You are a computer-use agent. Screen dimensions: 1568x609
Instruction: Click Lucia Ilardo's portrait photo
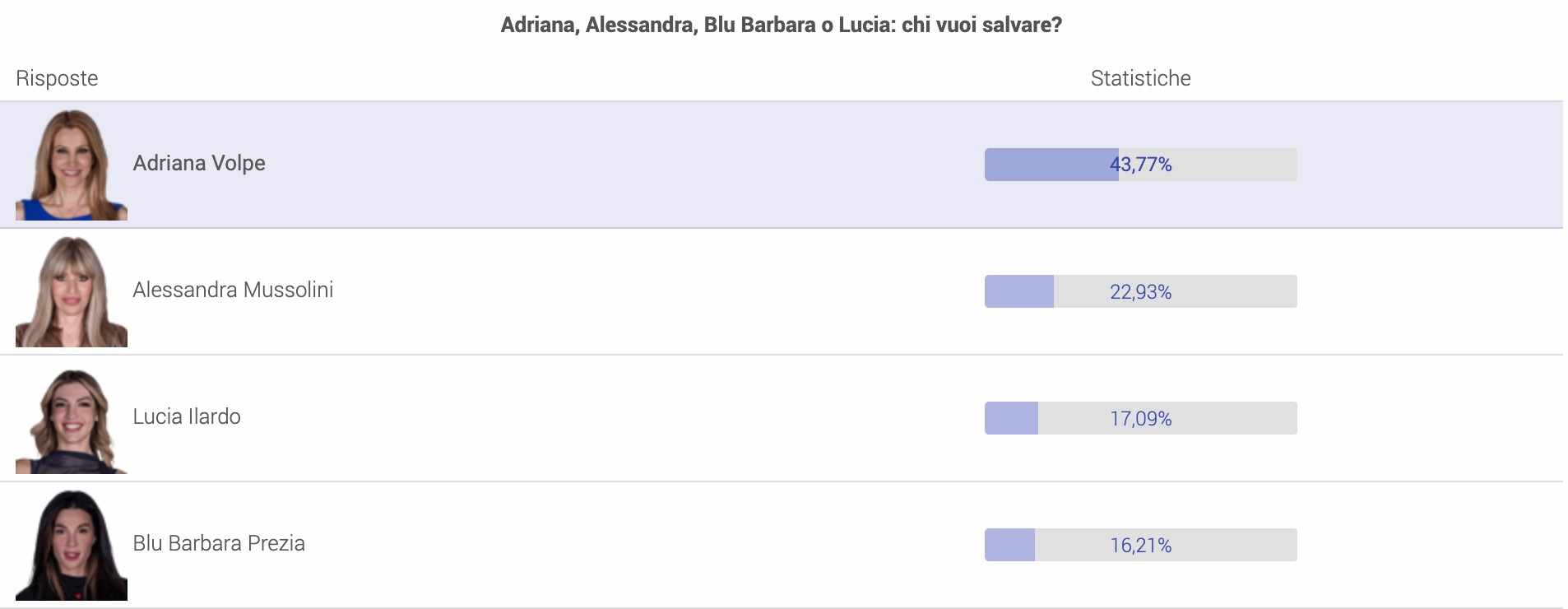pyautogui.click(x=72, y=420)
